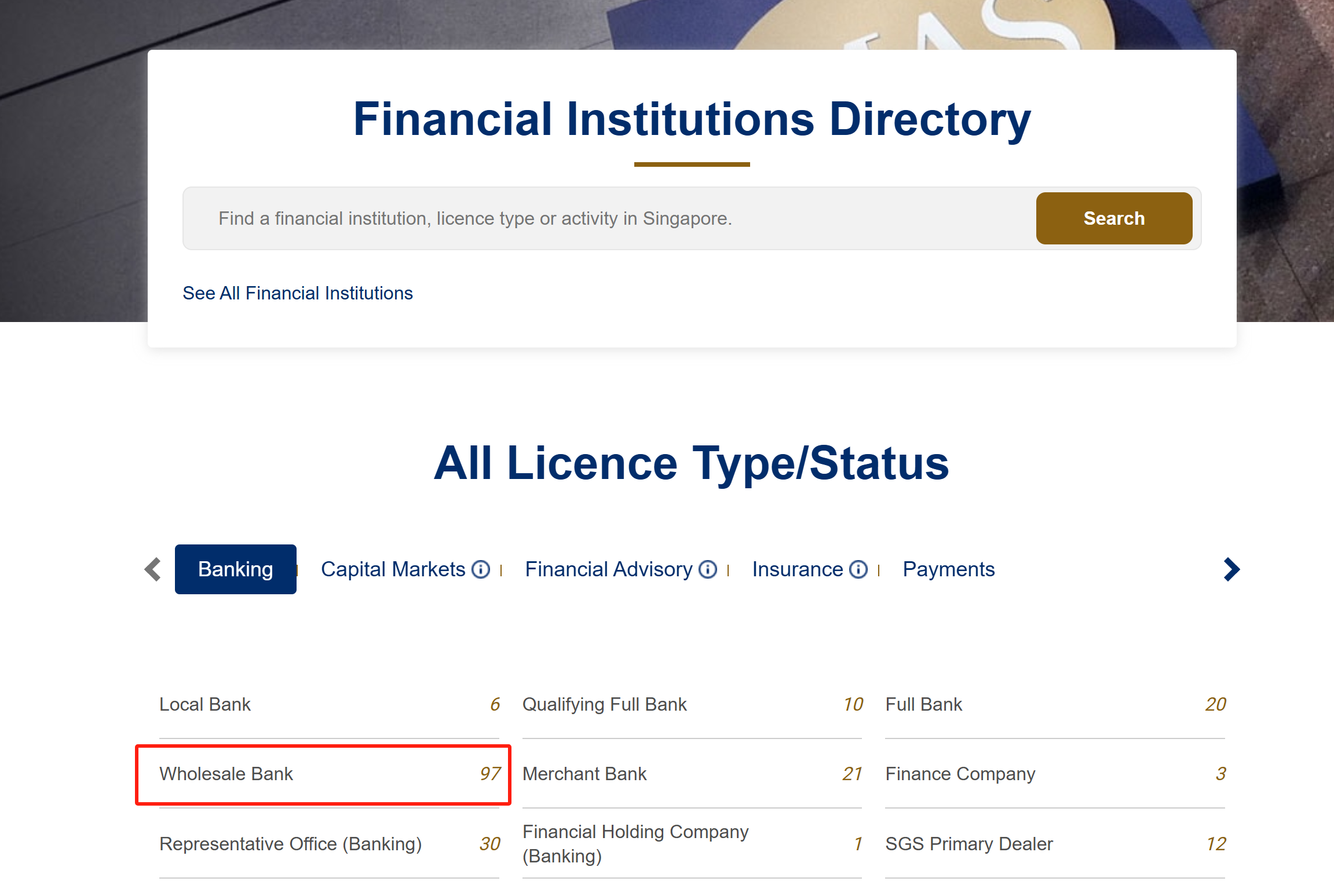Click info icon beside Capital Markets
Screen dimensions: 1334x896
480,569
